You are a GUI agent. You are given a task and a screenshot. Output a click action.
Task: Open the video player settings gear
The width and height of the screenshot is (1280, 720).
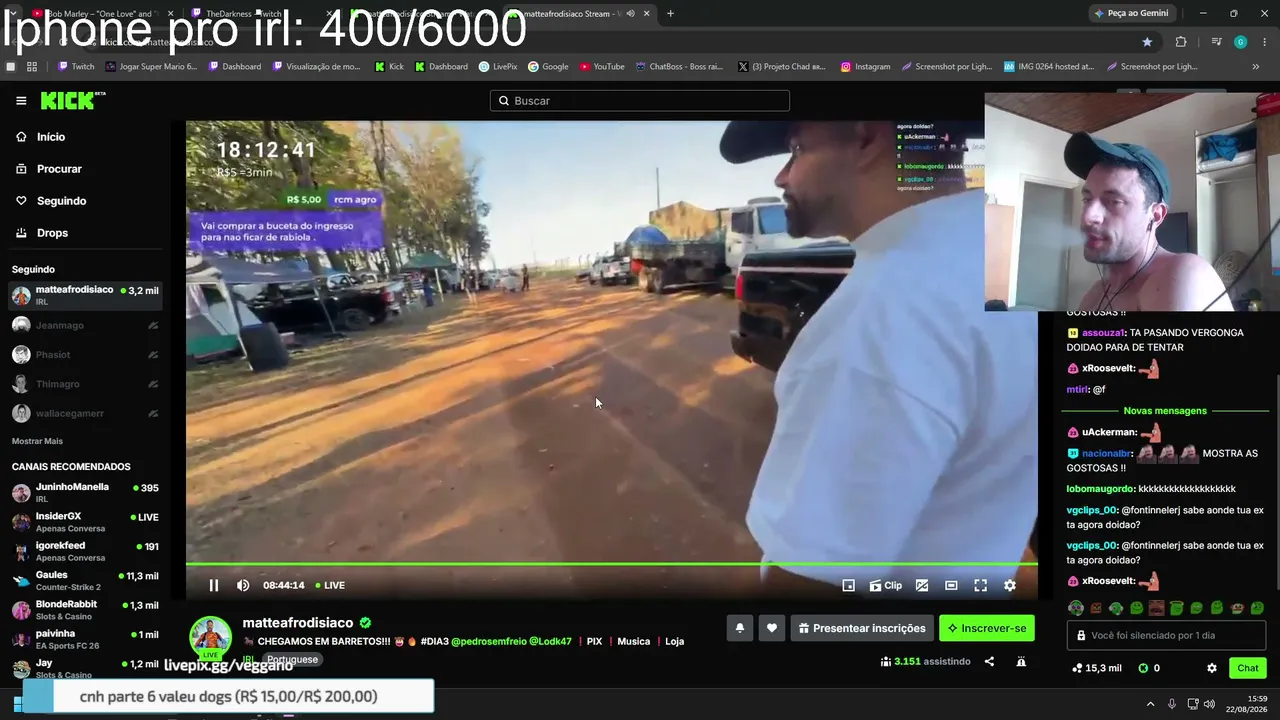tap(1010, 586)
